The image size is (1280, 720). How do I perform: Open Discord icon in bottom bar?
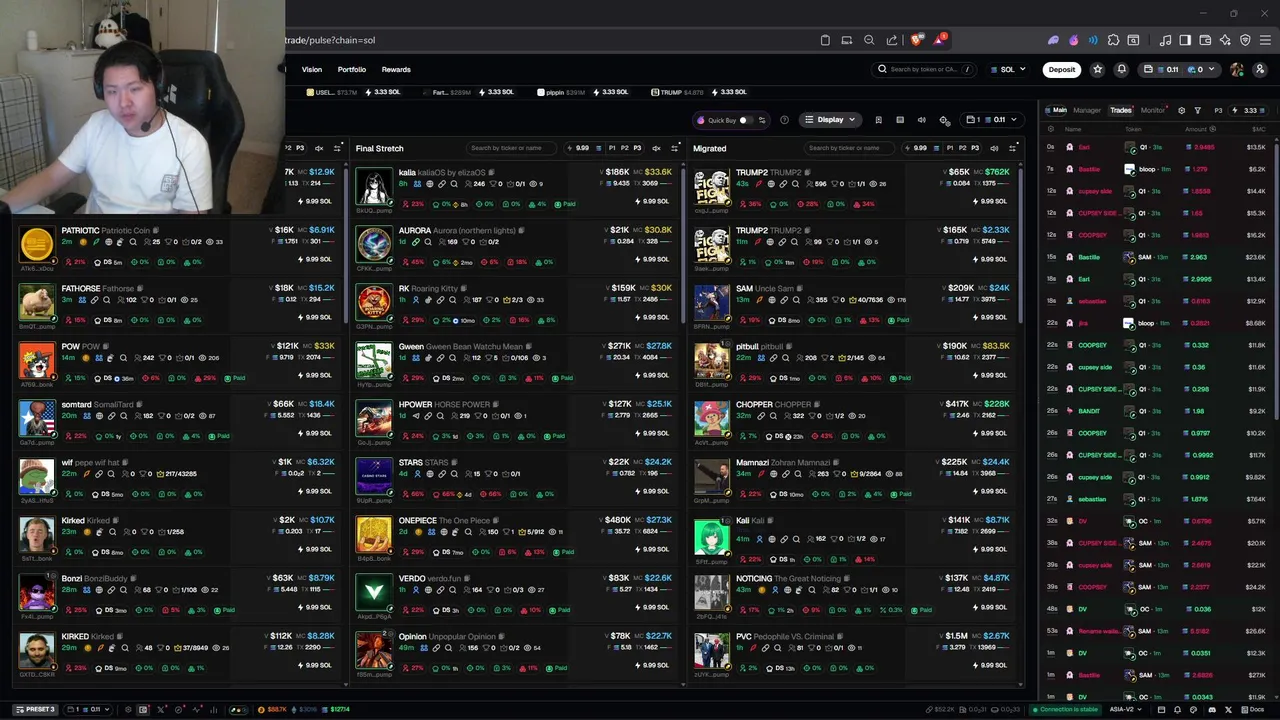tap(1212, 709)
